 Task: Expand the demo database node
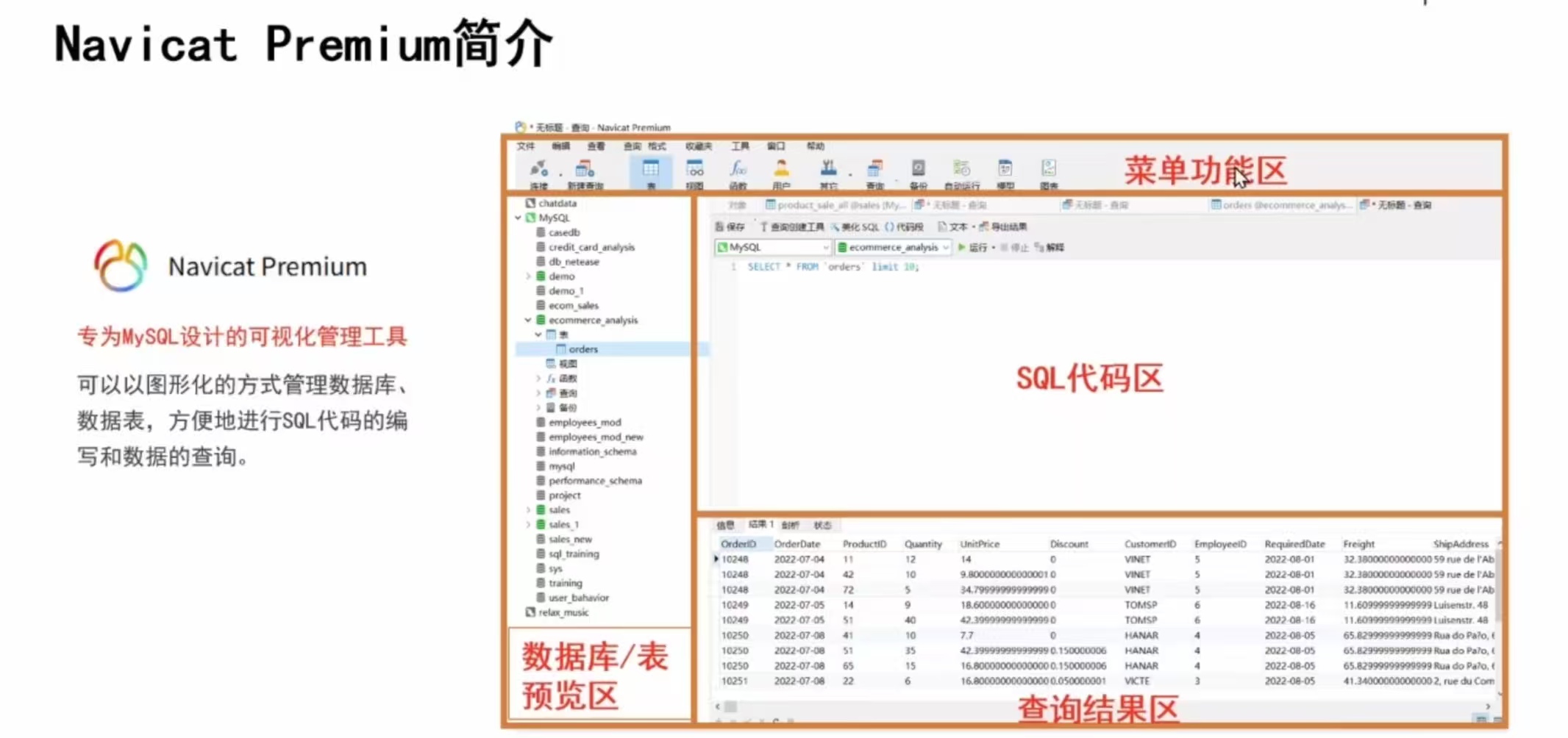pyautogui.click(x=528, y=276)
